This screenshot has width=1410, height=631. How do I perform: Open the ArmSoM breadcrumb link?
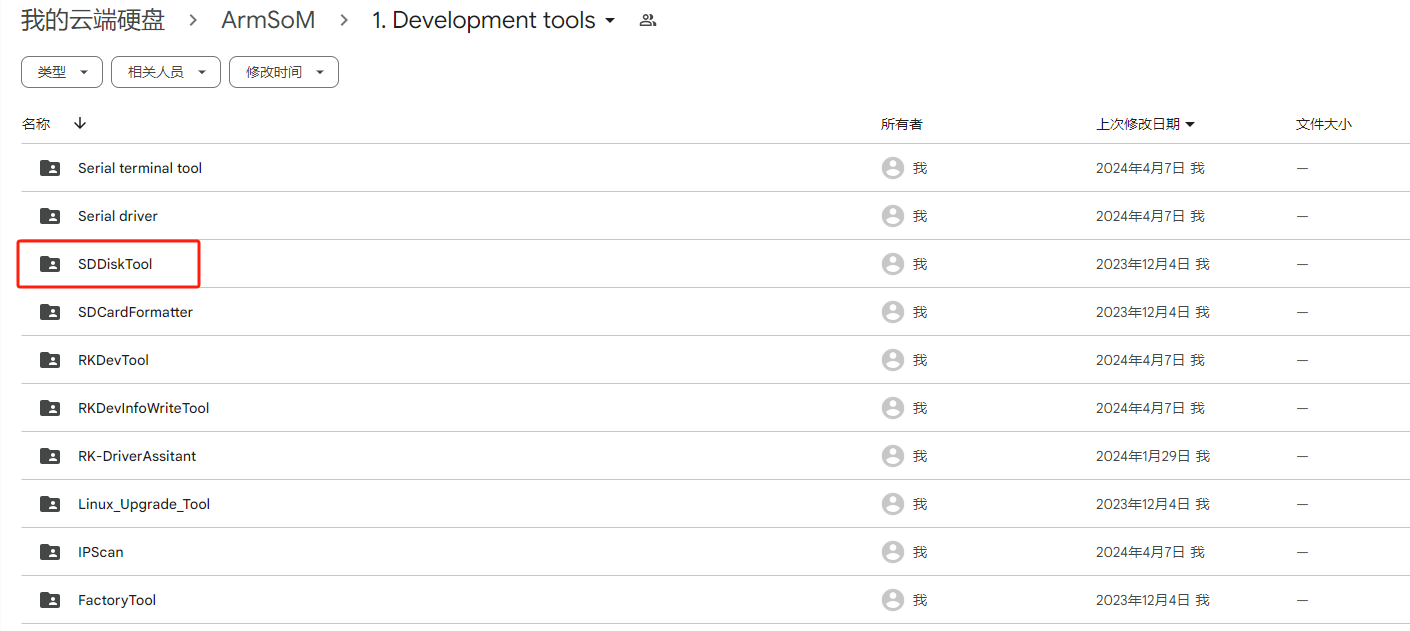tap(268, 19)
